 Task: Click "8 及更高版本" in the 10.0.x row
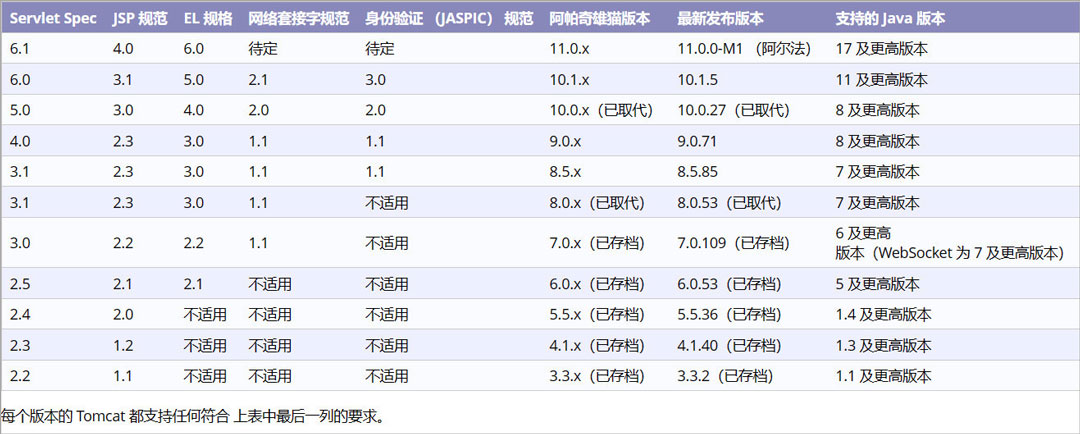[878, 110]
